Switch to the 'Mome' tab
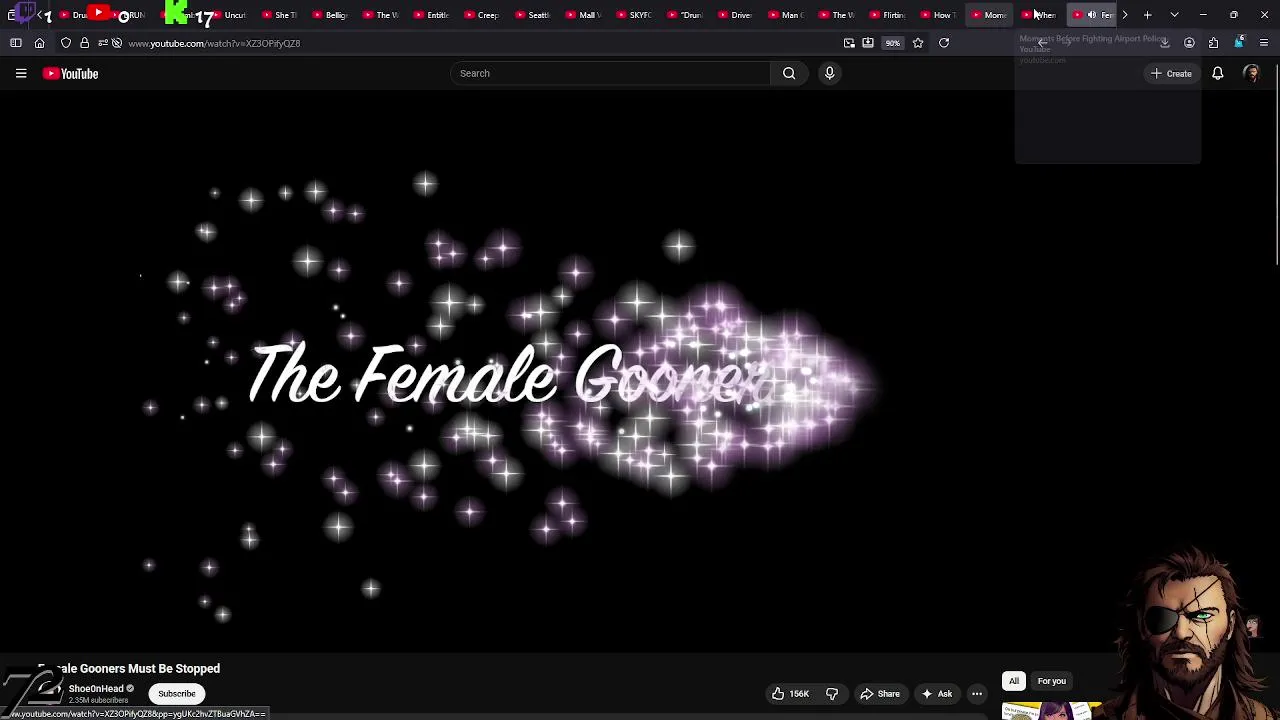Image resolution: width=1280 pixels, height=720 pixels. point(991,15)
